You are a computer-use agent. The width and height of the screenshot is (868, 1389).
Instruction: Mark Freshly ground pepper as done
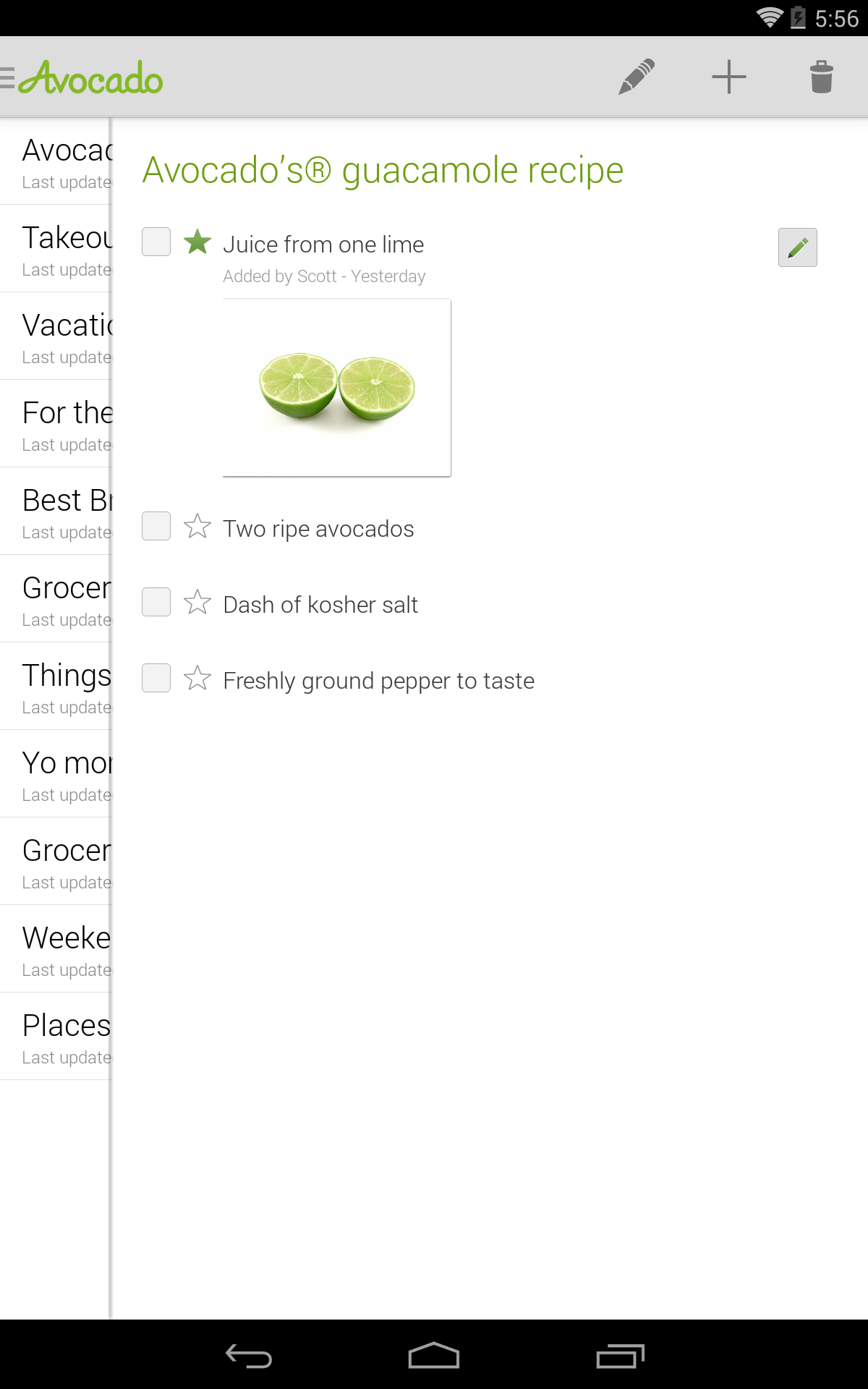(156, 678)
